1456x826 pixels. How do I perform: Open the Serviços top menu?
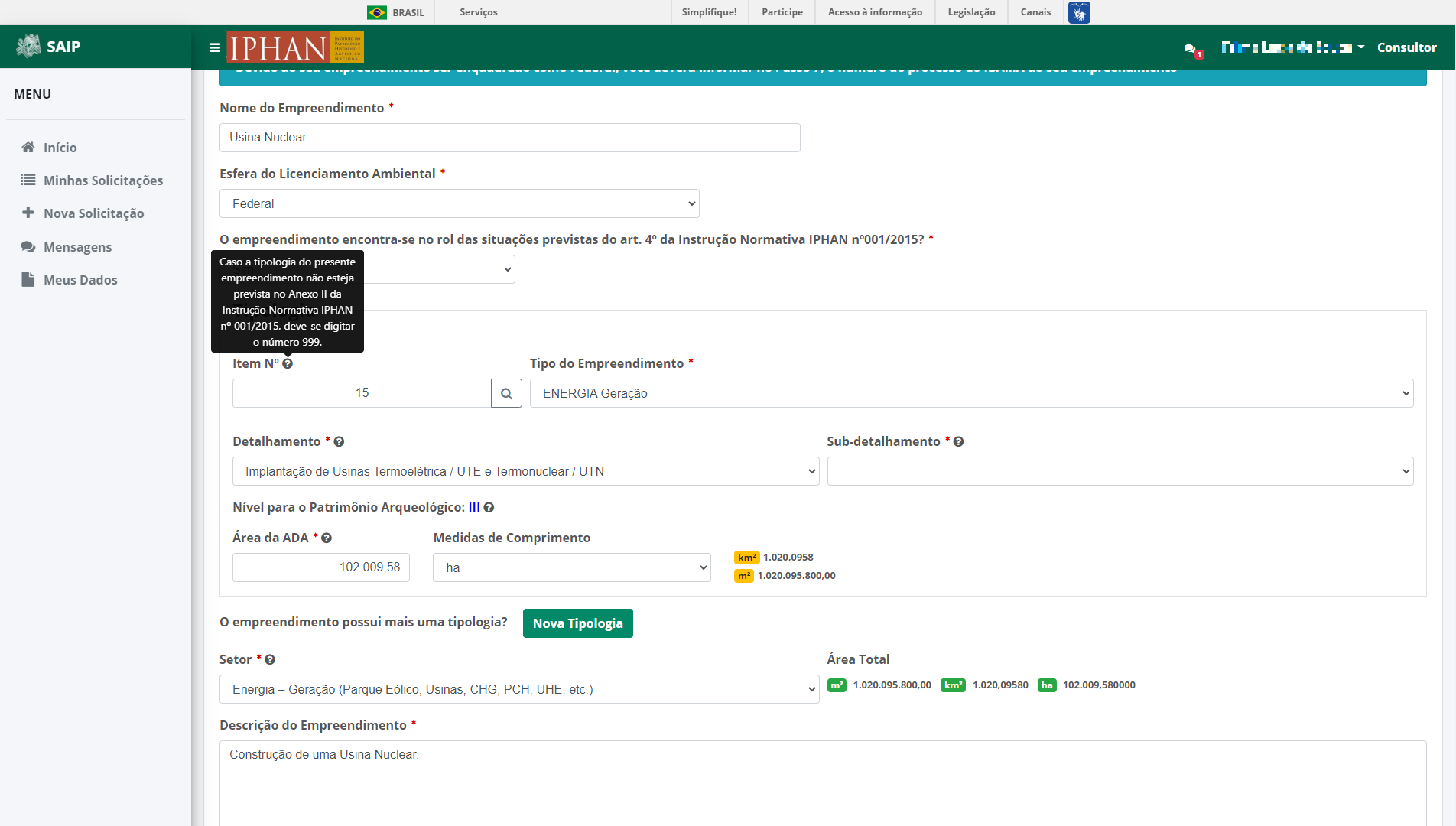point(479,12)
